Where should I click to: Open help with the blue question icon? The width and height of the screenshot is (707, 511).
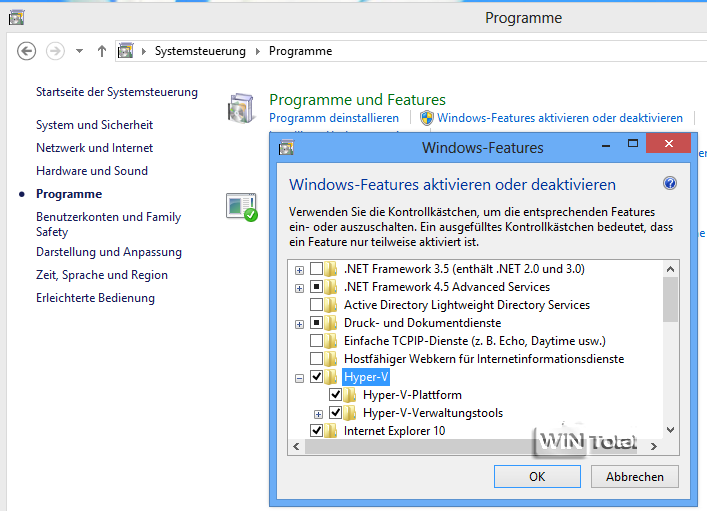click(670, 183)
